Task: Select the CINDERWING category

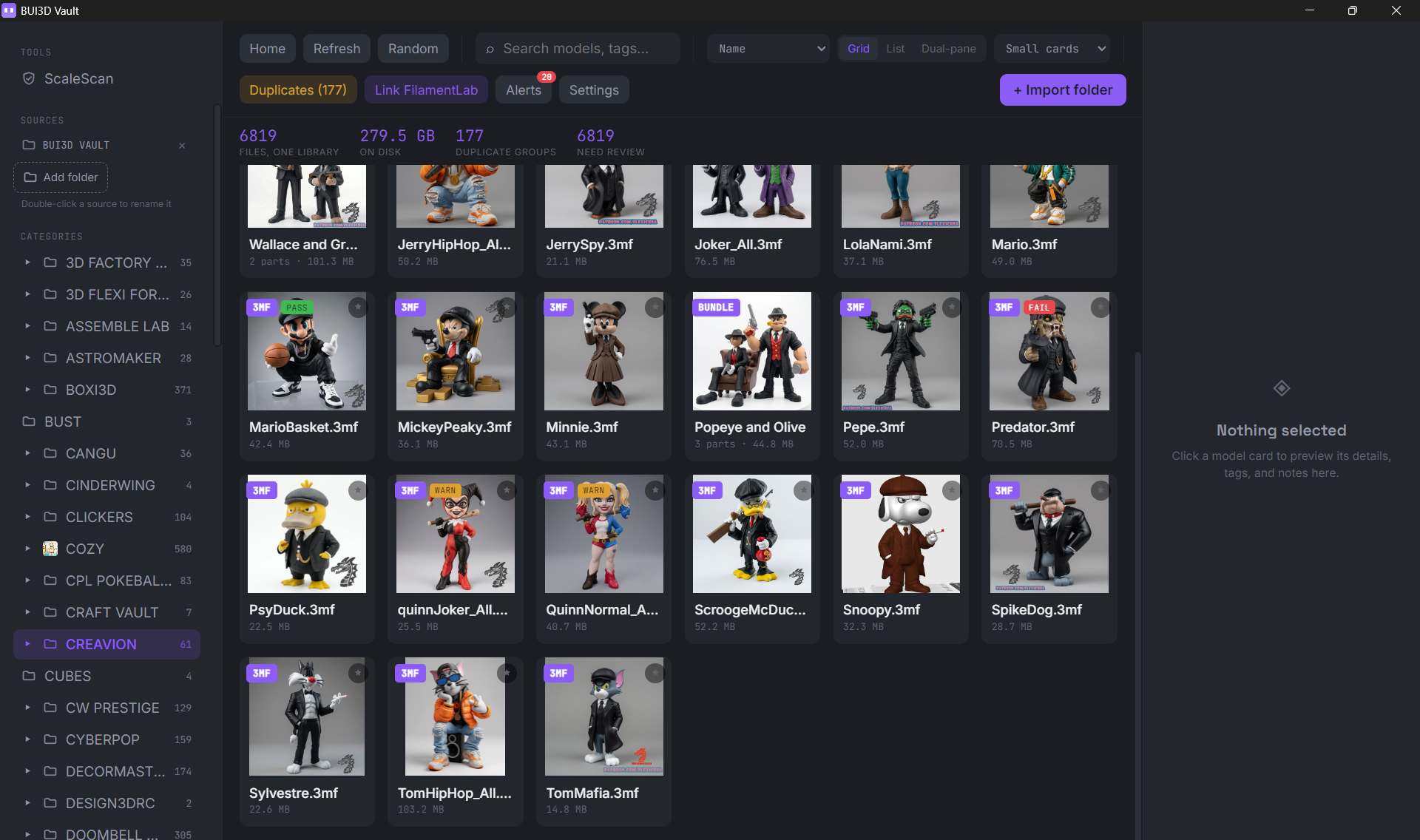Action: (x=106, y=485)
